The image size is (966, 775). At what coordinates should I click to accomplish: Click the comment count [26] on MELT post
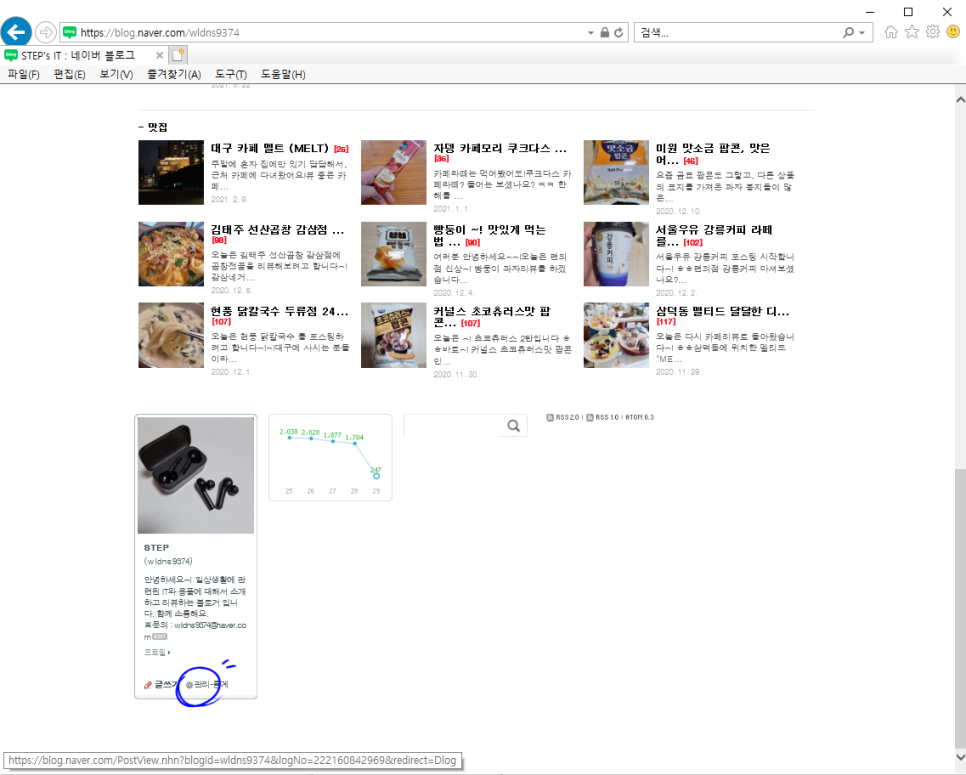[341, 149]
